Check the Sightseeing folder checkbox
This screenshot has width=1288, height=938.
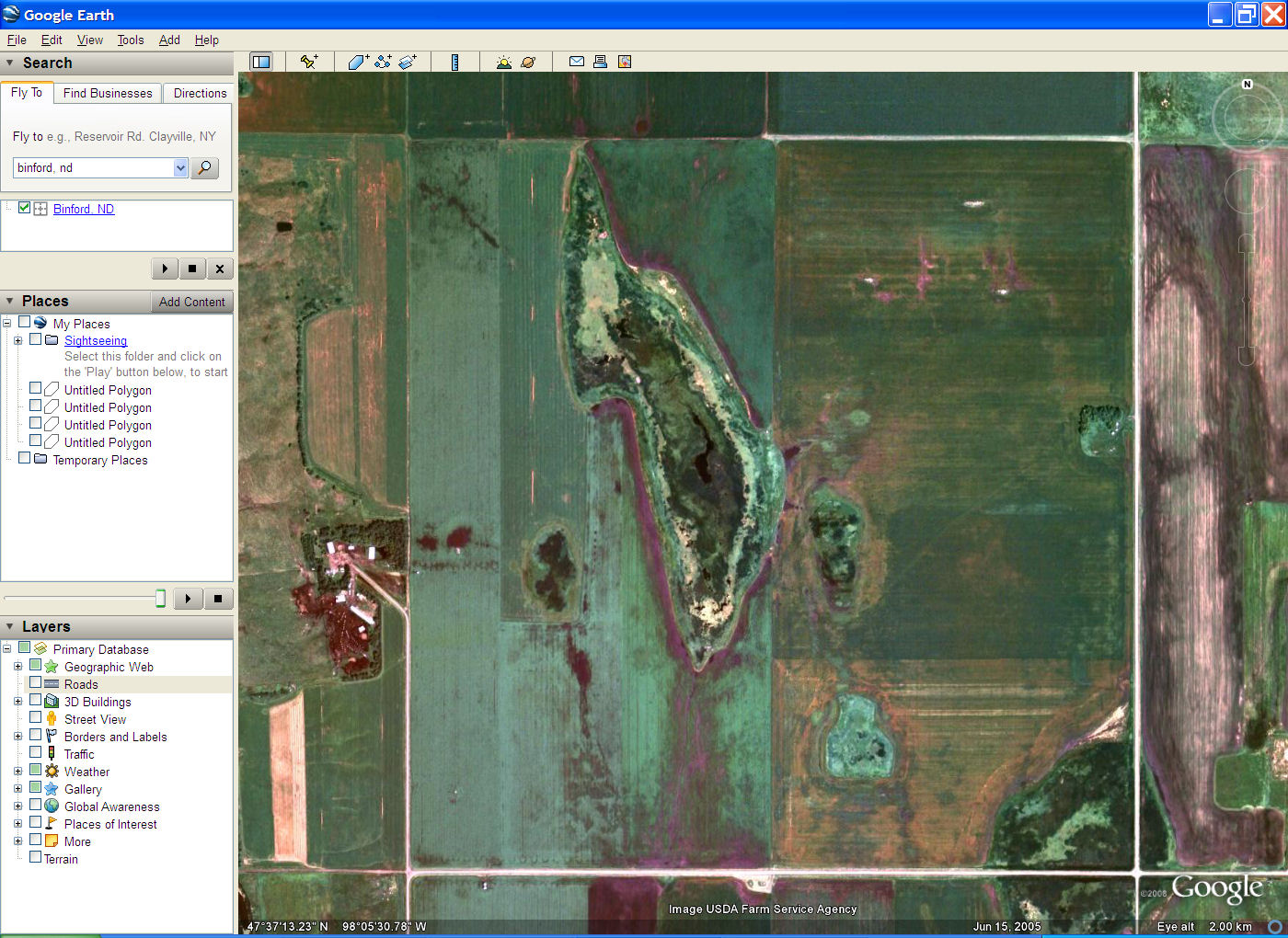coord(36,339)
